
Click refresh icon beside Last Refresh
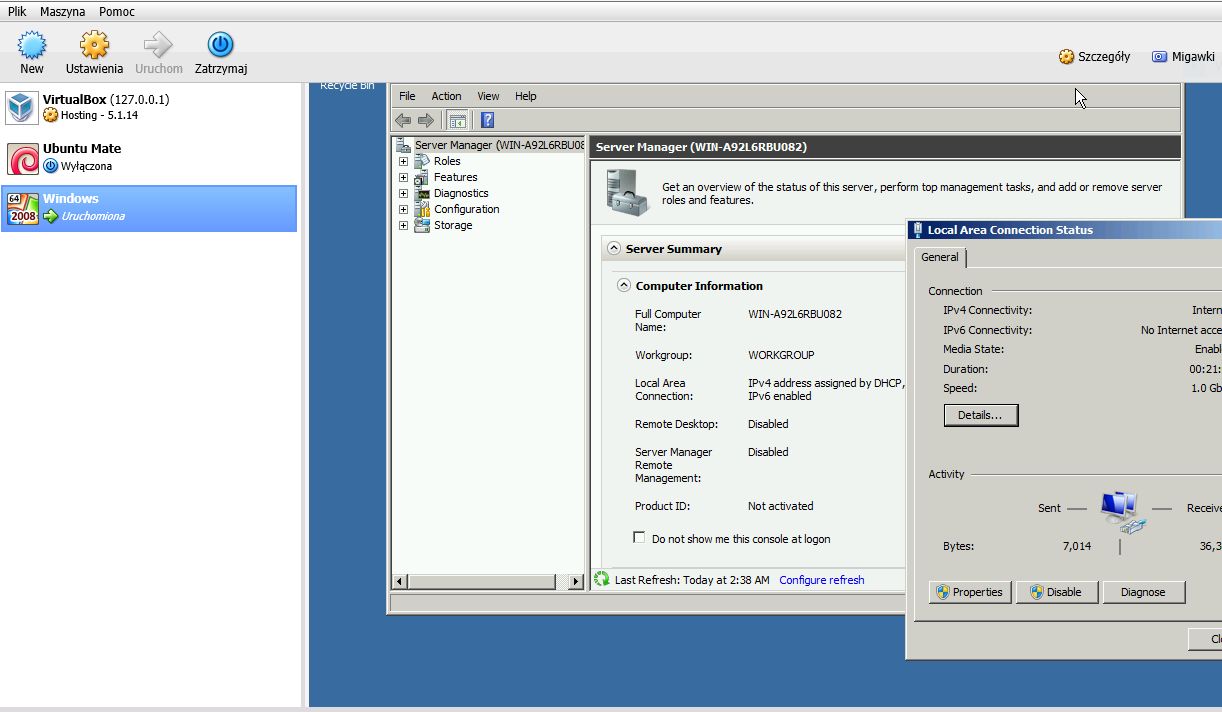602,579
